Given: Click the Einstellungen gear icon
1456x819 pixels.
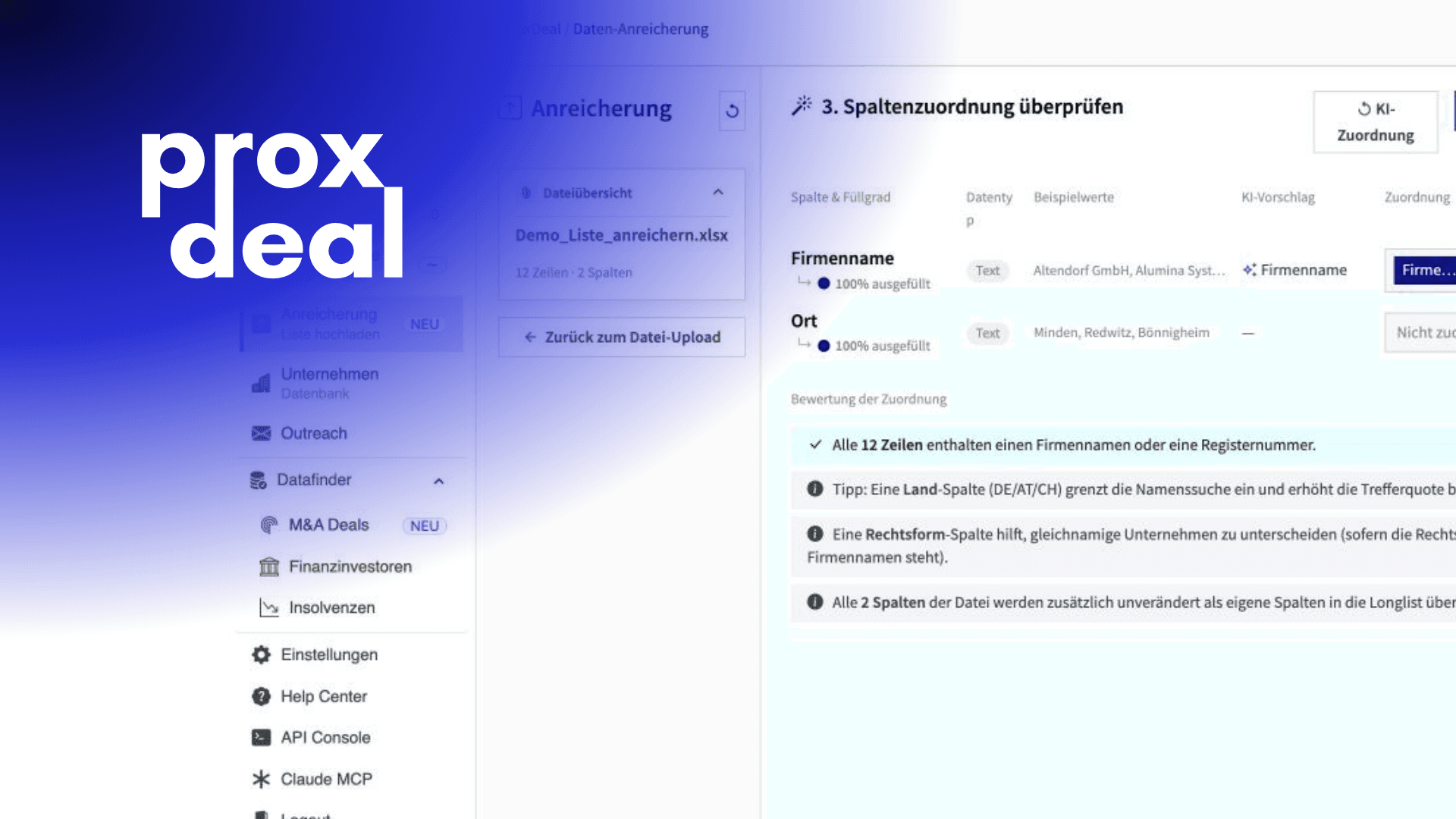Looking at the screenshot, I should pos(261,654).
